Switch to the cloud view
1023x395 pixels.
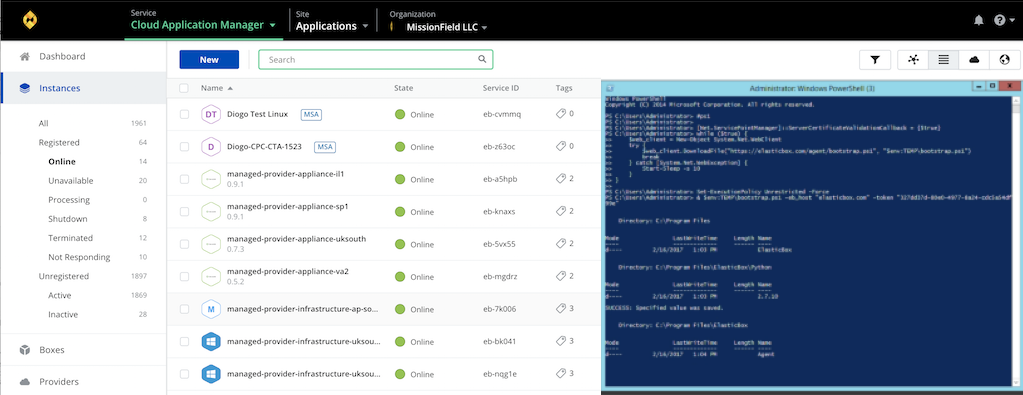(x=974, y=59)
